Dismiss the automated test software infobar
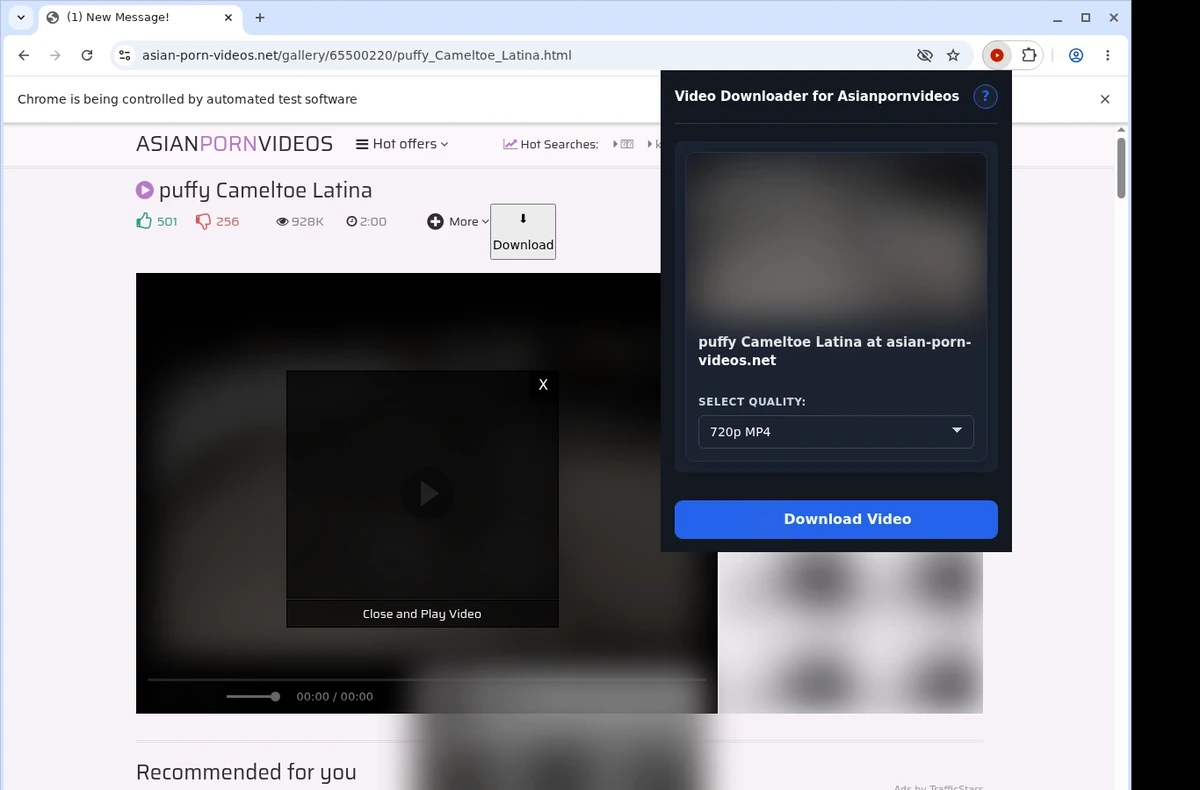This screenshot has height=790, width=1200. (x=1105, y=99)
